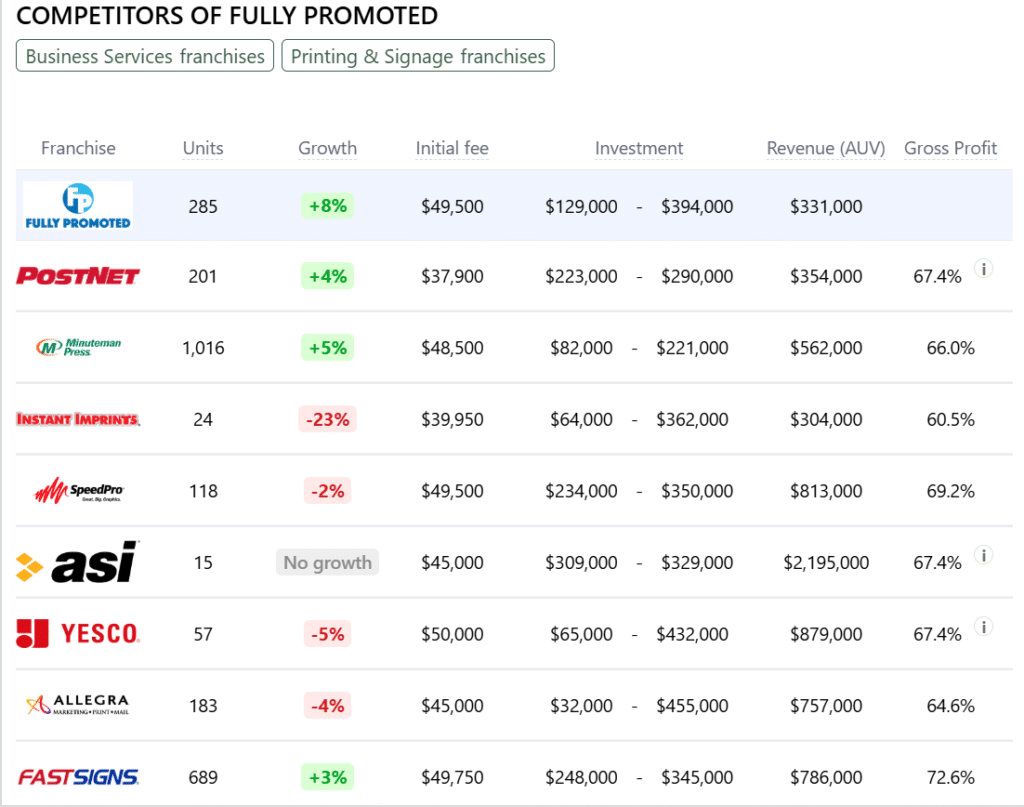1024x807 pixels.
Task: Click the Gross Profit column header
Action: tap(950, 148)
